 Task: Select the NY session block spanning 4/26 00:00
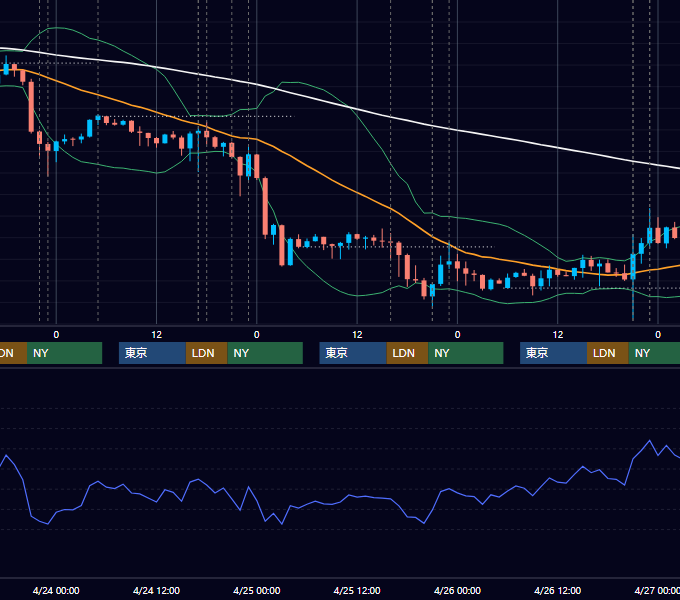tap(466, 353)
